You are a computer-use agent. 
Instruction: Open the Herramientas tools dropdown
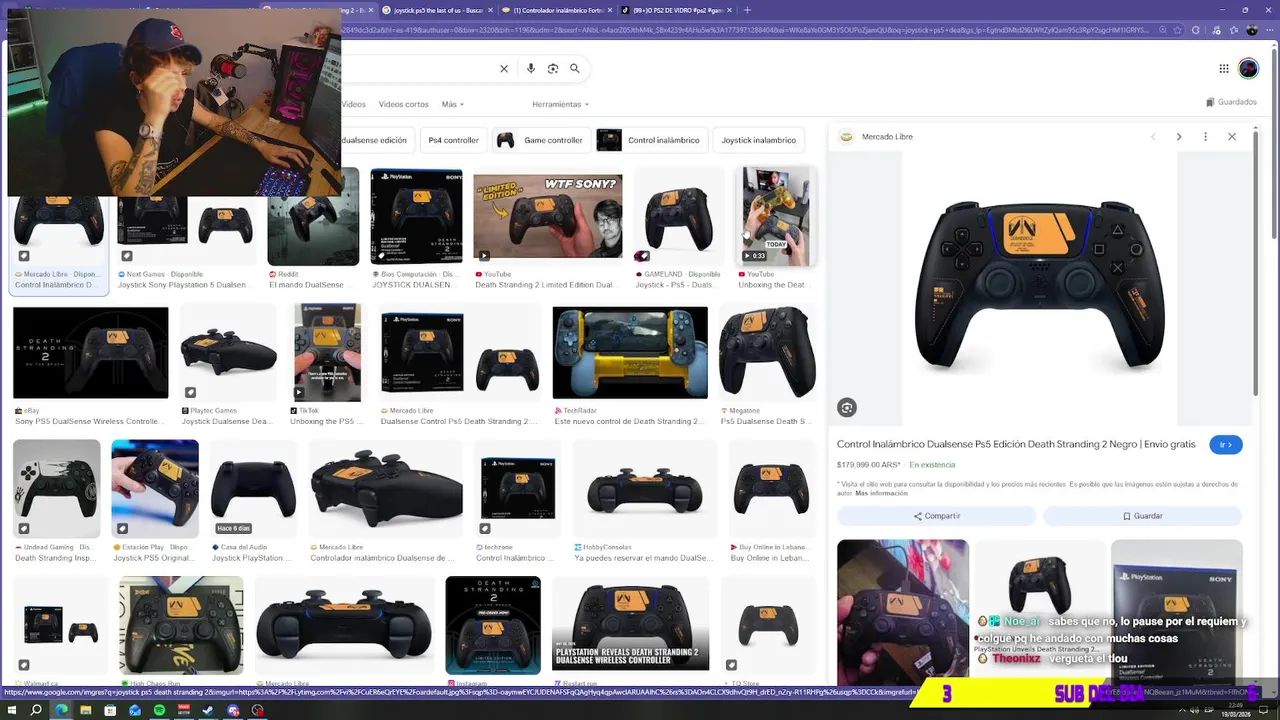click(560, 104)
